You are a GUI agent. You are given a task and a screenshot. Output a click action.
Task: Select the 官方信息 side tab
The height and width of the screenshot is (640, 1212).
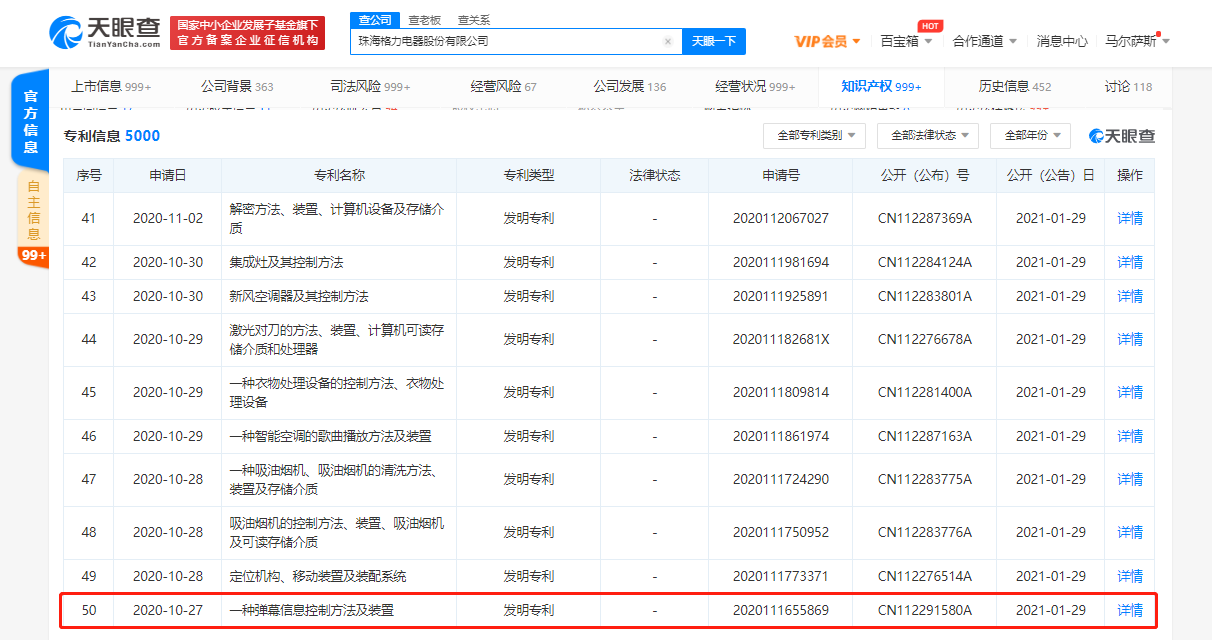click(30, 121)
